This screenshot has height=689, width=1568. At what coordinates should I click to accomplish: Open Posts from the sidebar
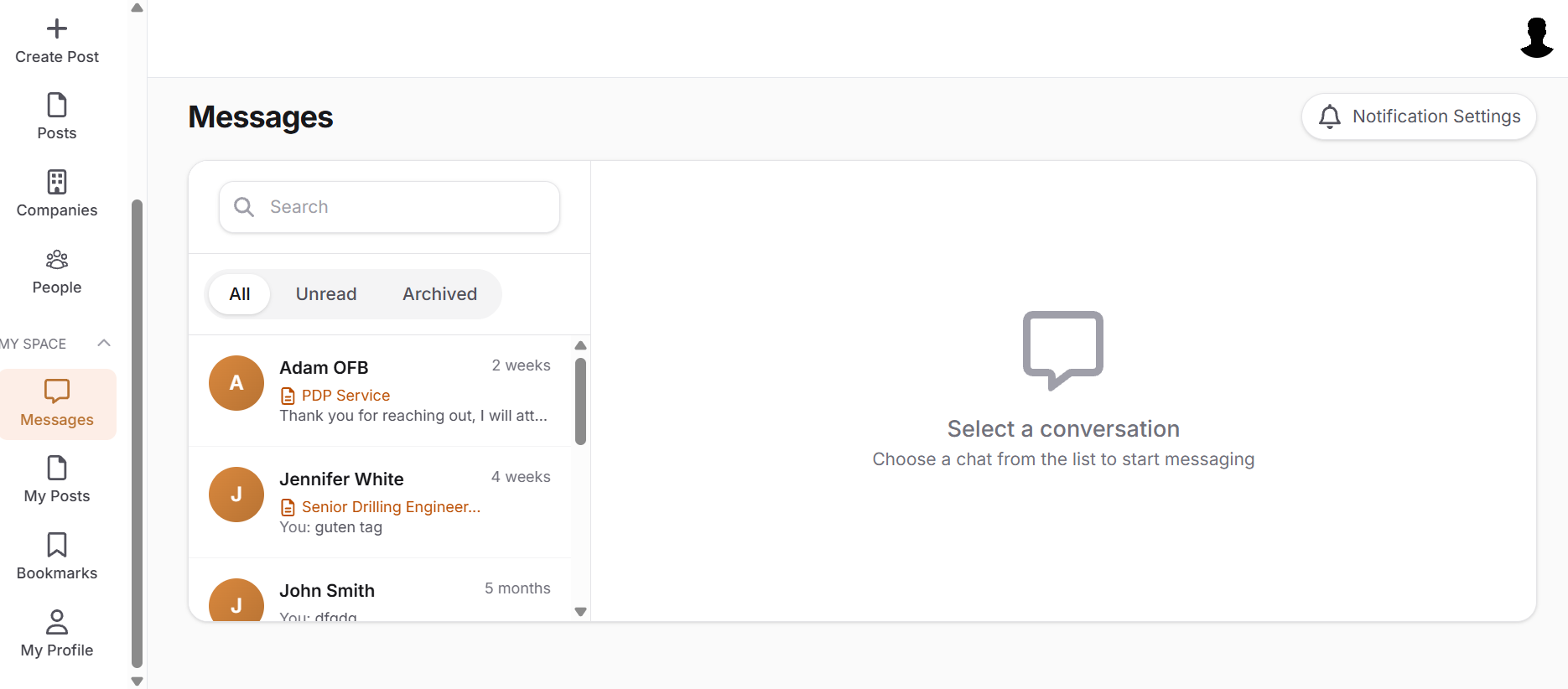(57, 117)
